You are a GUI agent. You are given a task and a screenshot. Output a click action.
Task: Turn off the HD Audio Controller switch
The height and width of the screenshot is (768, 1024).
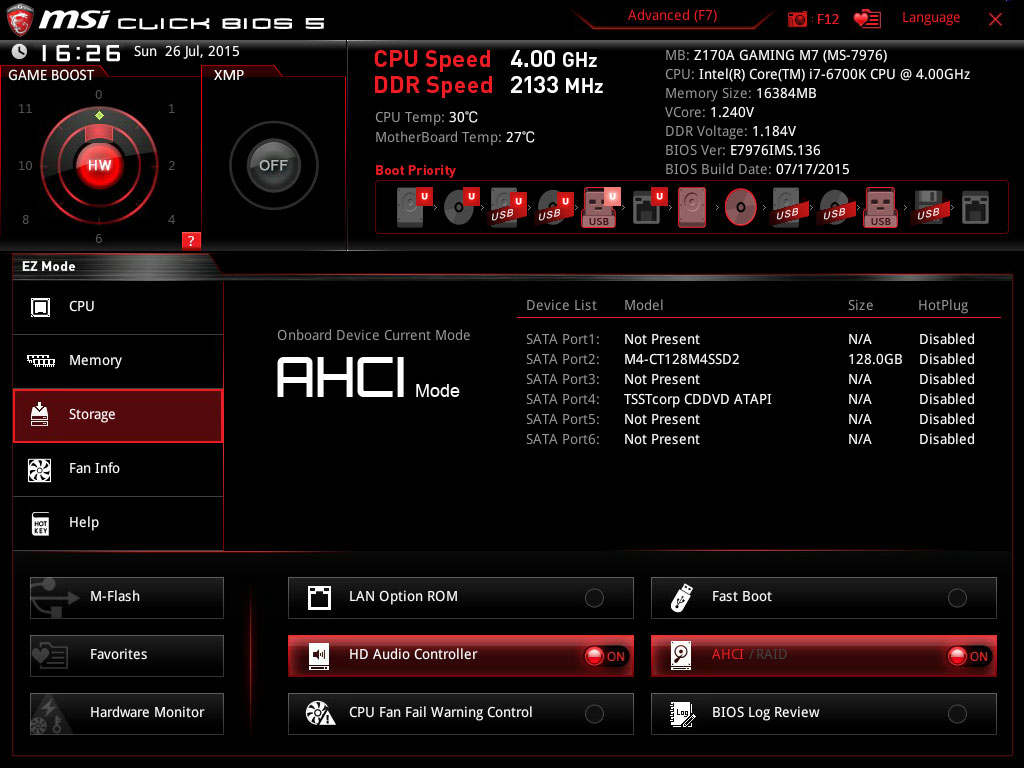point(605,656)
